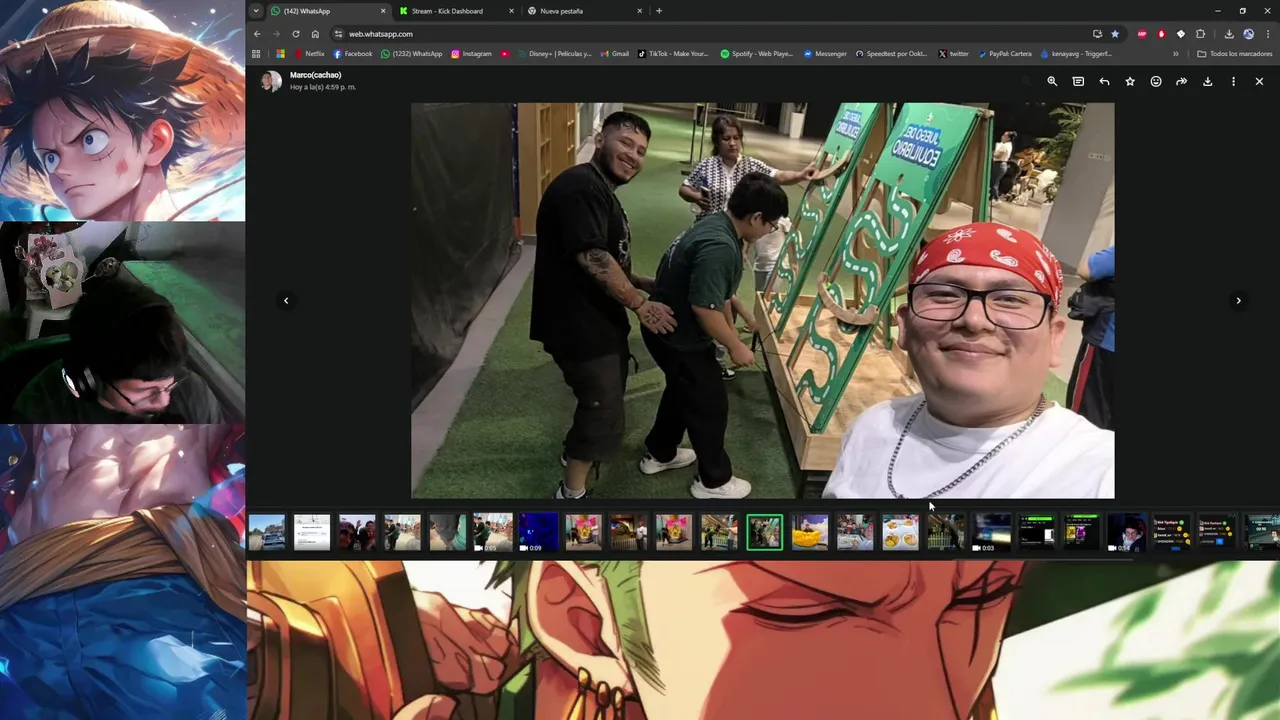Viewport: 1280px width, 720px height.
Task: Open the TikTok - Make Your... bookmark
Action: tap(674, 54)
